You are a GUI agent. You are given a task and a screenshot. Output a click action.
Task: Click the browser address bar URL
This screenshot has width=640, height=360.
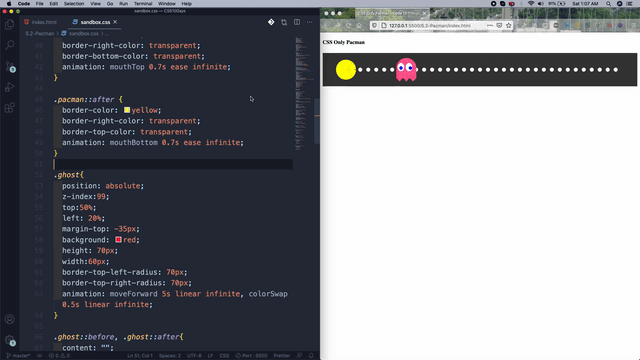(x=429, y=25)
